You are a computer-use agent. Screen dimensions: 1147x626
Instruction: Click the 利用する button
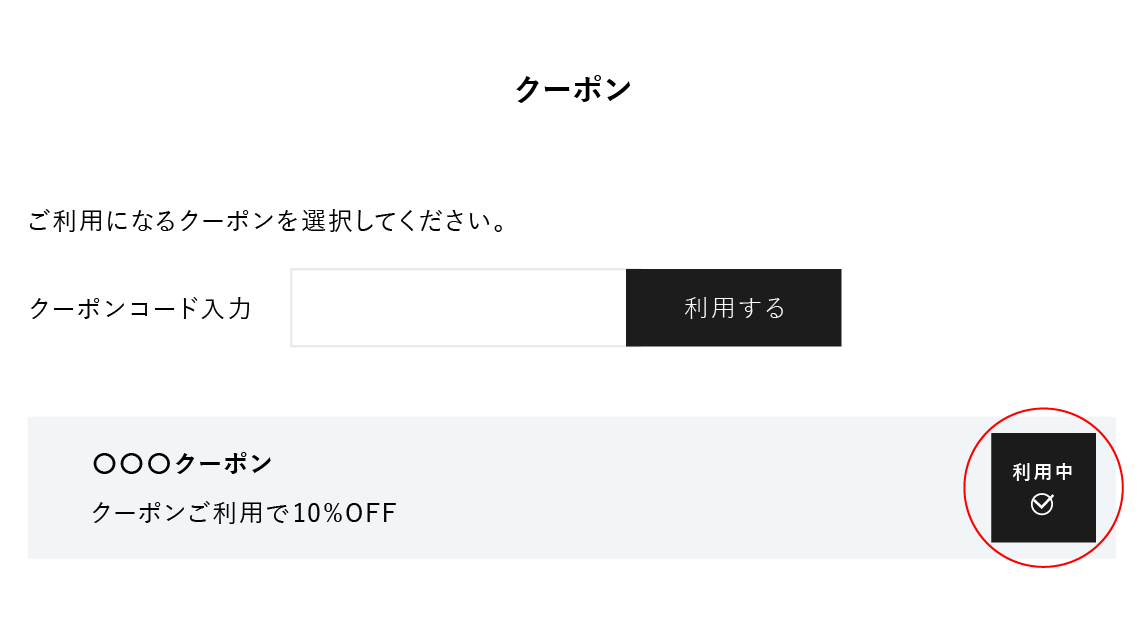point(734,308)
